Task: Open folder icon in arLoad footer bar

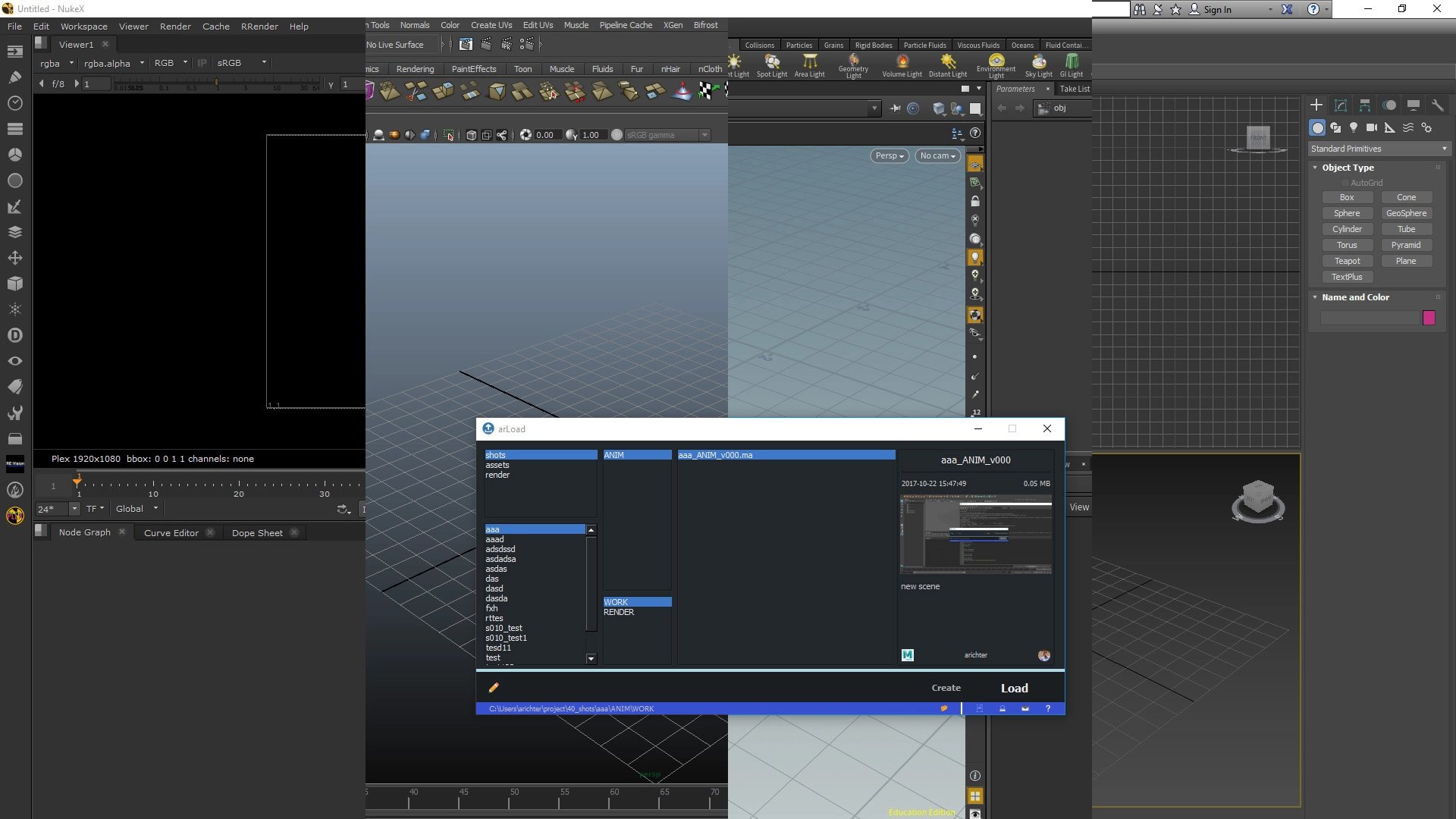Action: (944, 708)
